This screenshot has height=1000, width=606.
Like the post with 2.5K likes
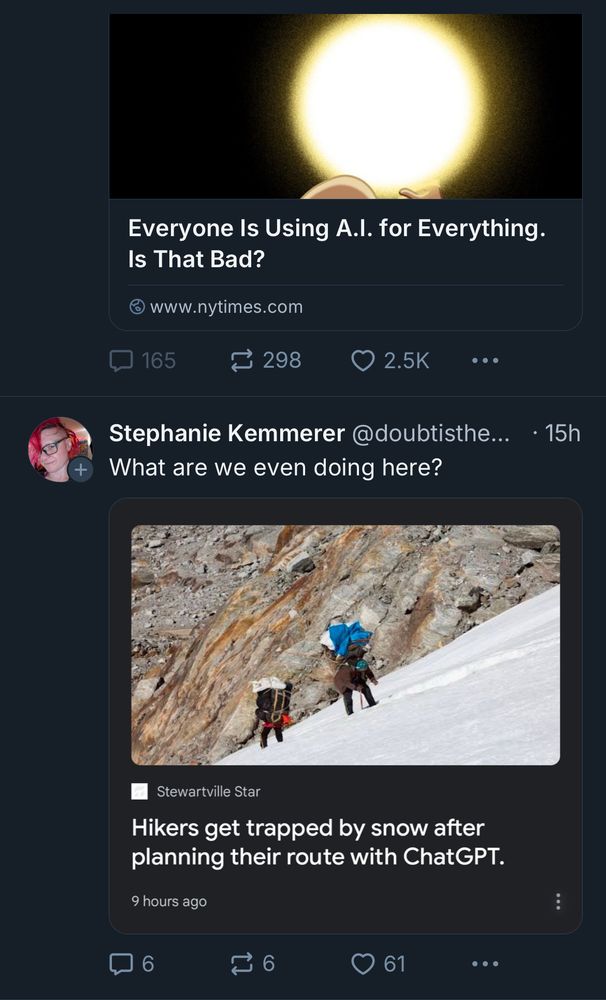[x=363, y=360]
